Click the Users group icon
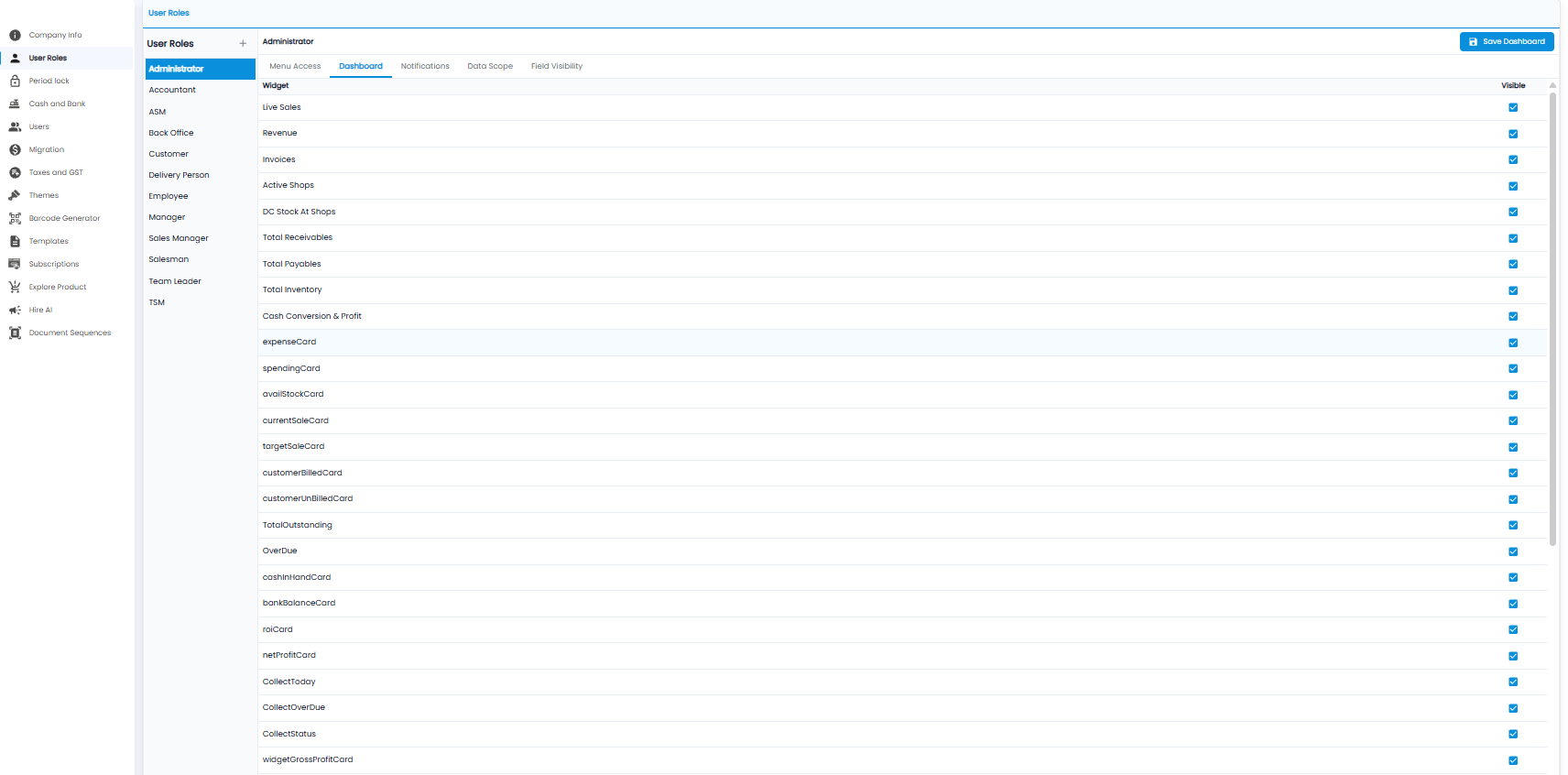 point(15,126)
